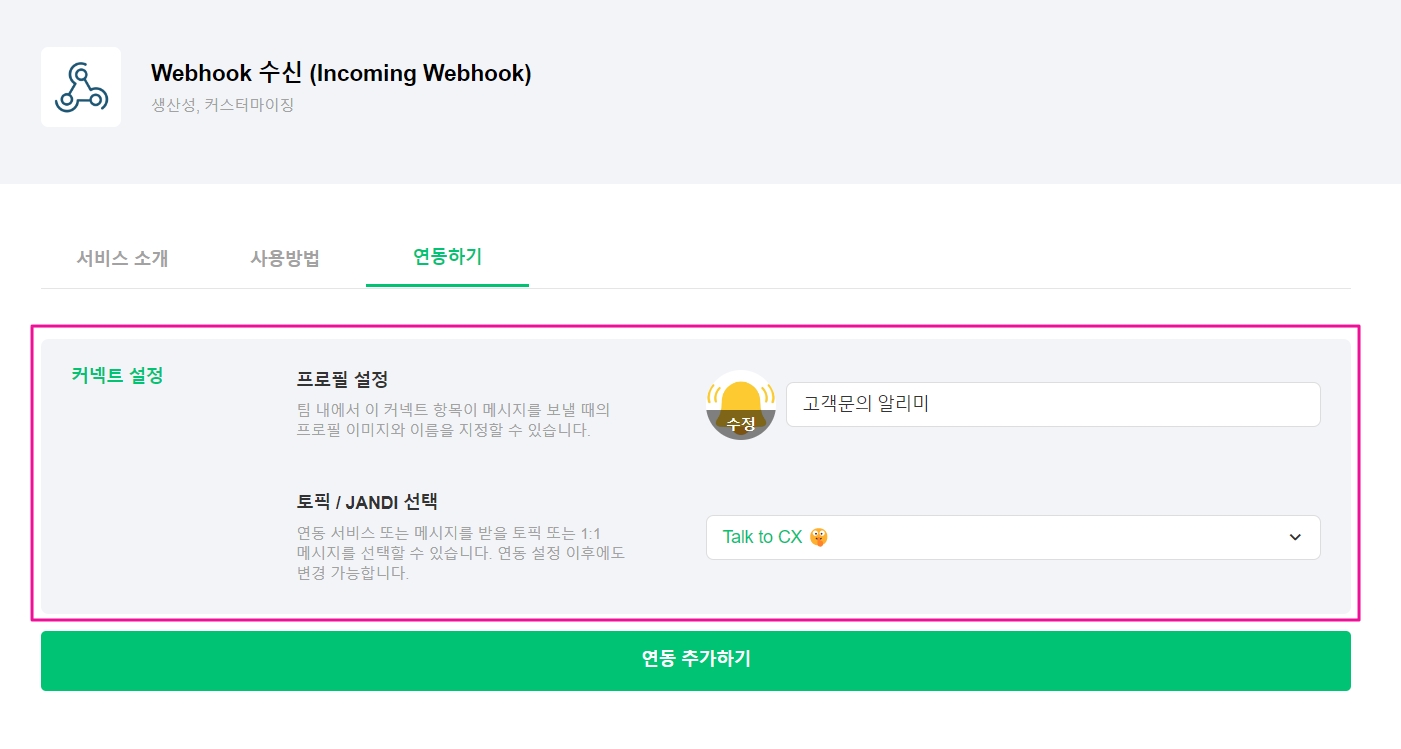
Task: Click the 고객문의 알리미 name field
Action: pyautogui.click(x=1052, y=404)
